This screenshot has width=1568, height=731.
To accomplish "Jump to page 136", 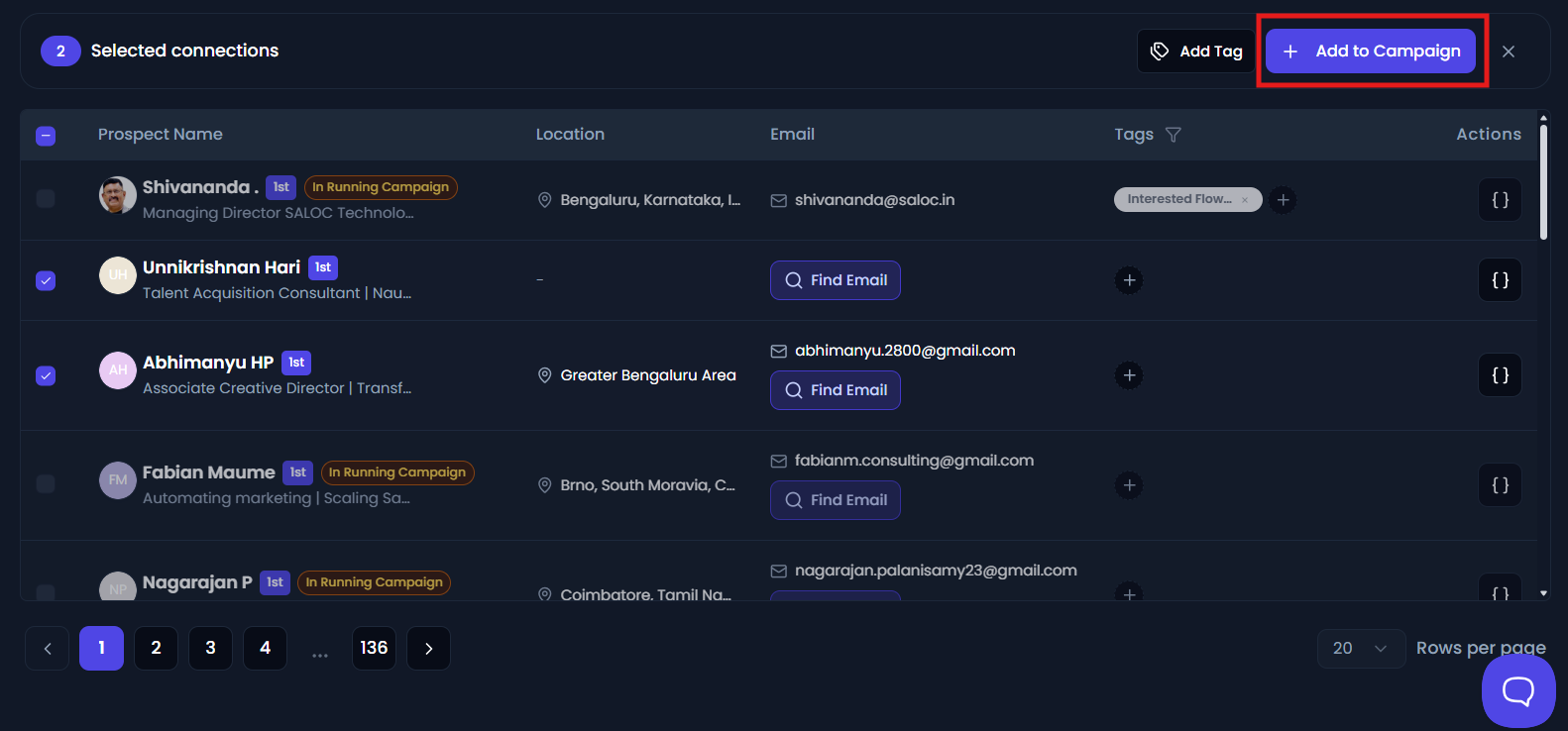I will point(374,648).
